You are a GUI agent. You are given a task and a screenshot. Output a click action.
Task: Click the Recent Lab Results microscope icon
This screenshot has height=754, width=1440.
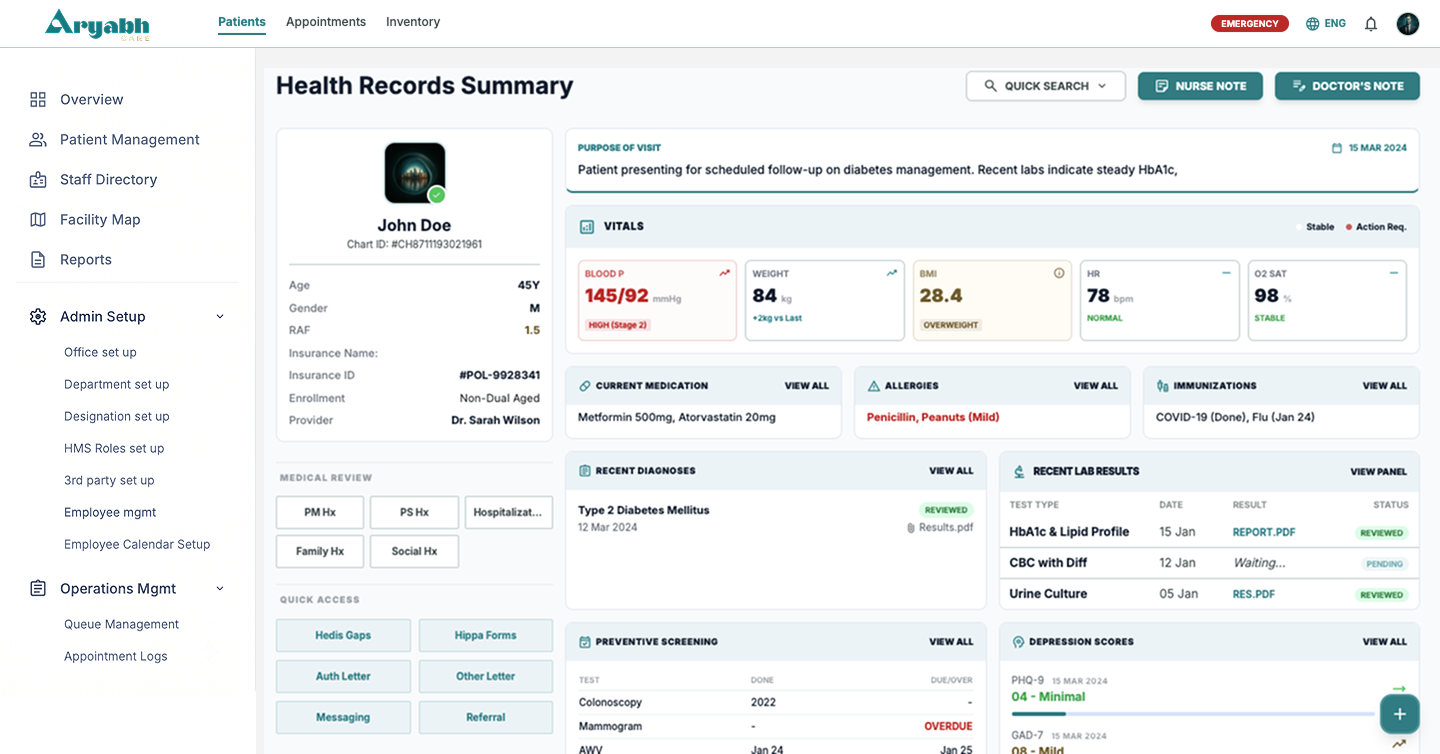click(1019, 471)
